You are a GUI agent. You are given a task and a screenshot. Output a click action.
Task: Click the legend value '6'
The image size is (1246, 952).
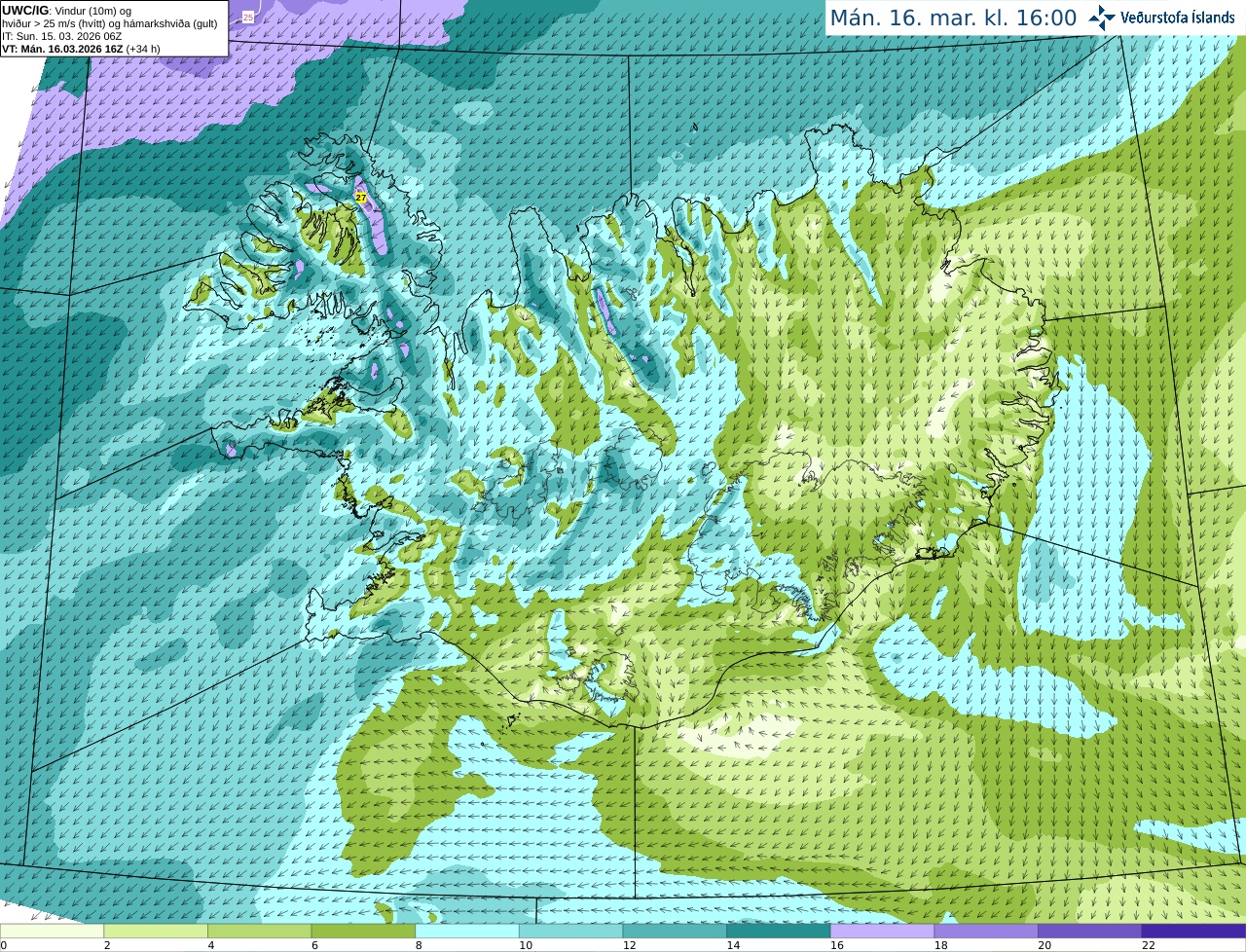(314, 945)
